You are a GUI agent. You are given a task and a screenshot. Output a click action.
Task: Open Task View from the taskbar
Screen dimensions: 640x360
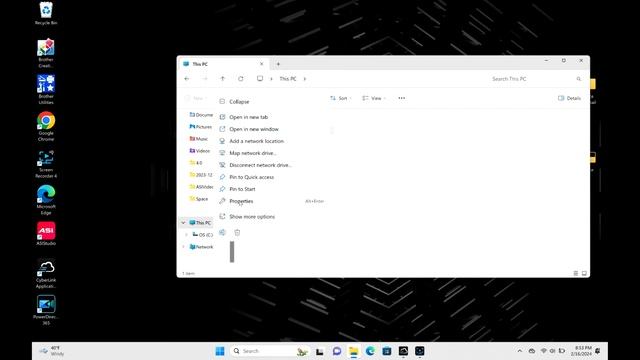click(320, 351)
